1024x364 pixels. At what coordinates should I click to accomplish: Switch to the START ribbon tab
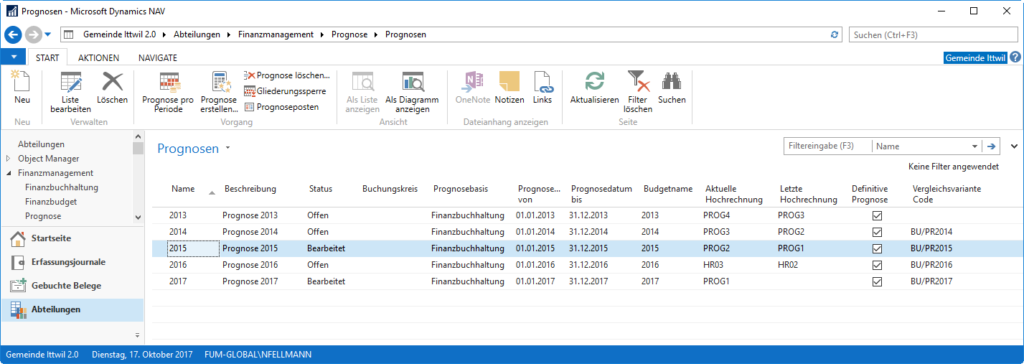point(48,58)
